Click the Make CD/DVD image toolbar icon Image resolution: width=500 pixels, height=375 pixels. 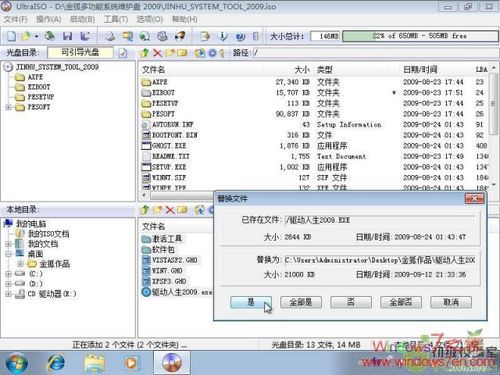click(x=110, y=36)
